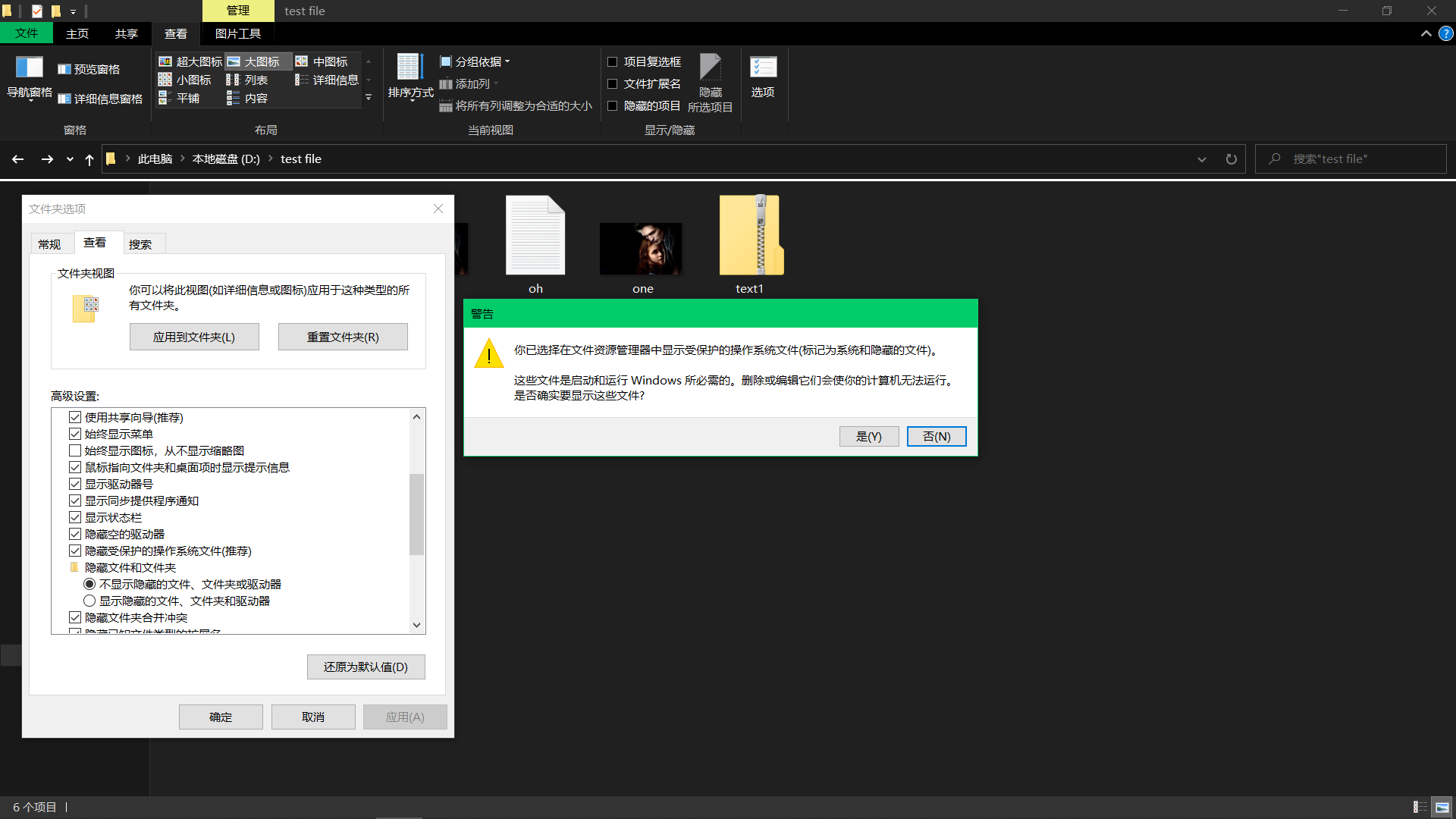Screen dimensions: 1456x819
Task: Click the help question mark icon
Action: point(1446,33)
